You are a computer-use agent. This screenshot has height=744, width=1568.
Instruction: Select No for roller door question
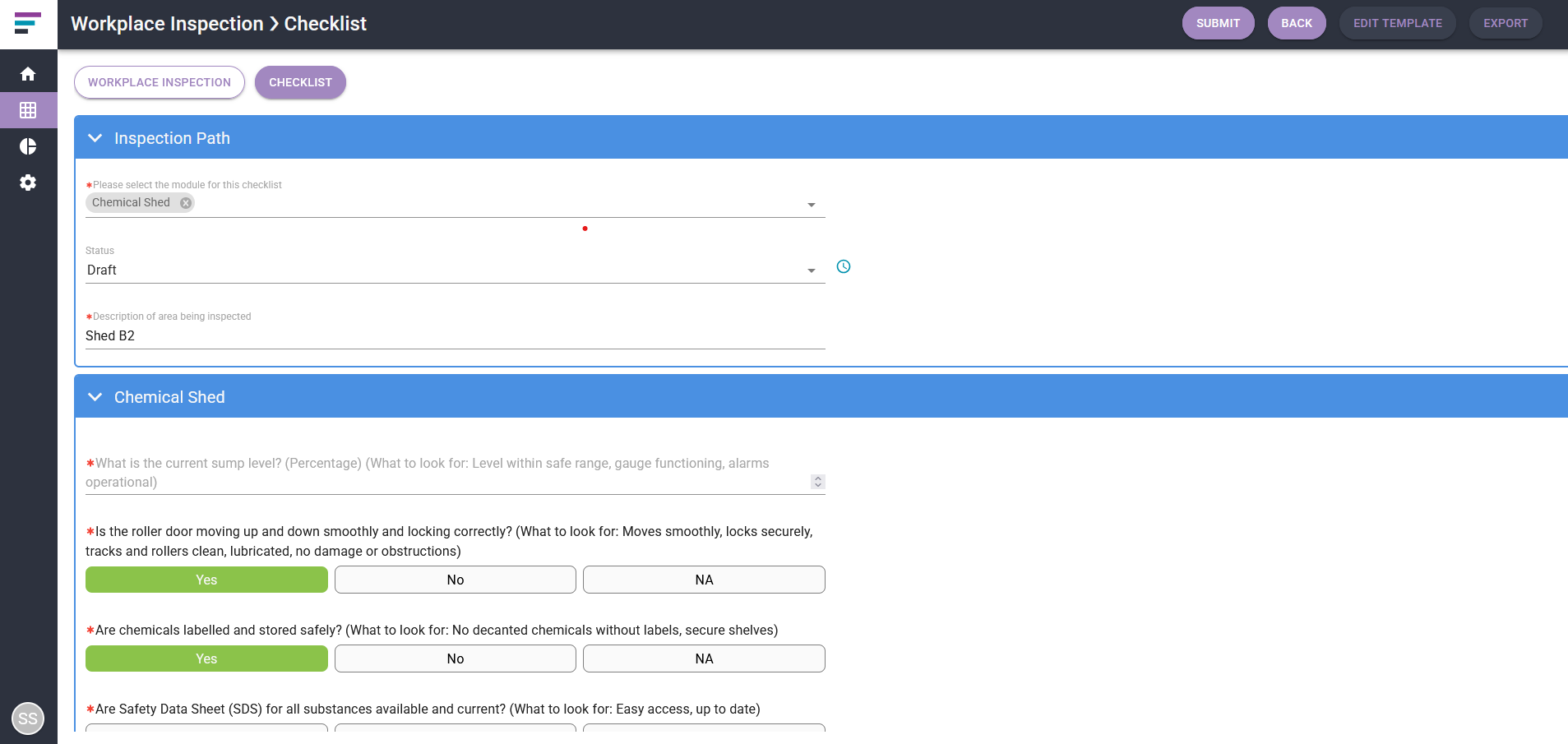coord(456,580)
